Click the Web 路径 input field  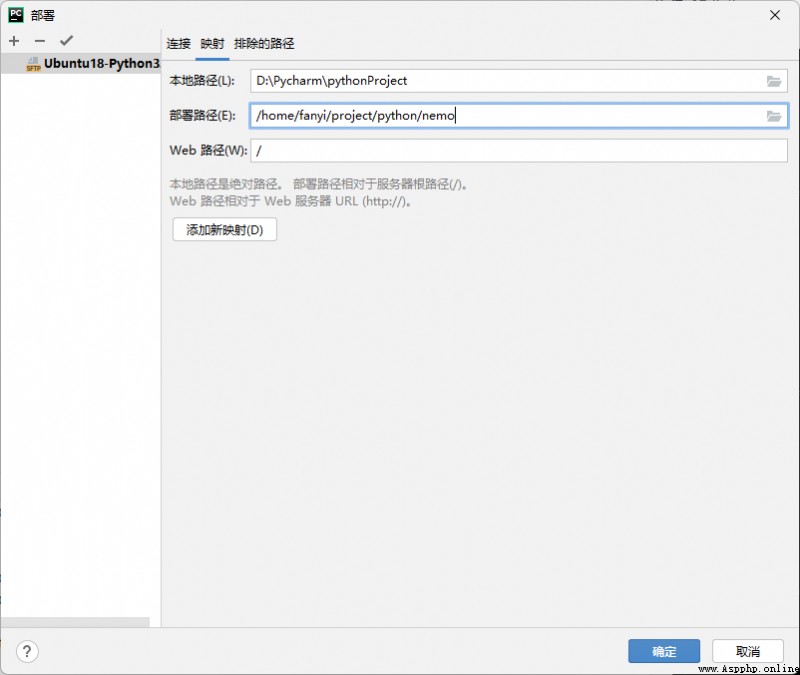[519, 151]
